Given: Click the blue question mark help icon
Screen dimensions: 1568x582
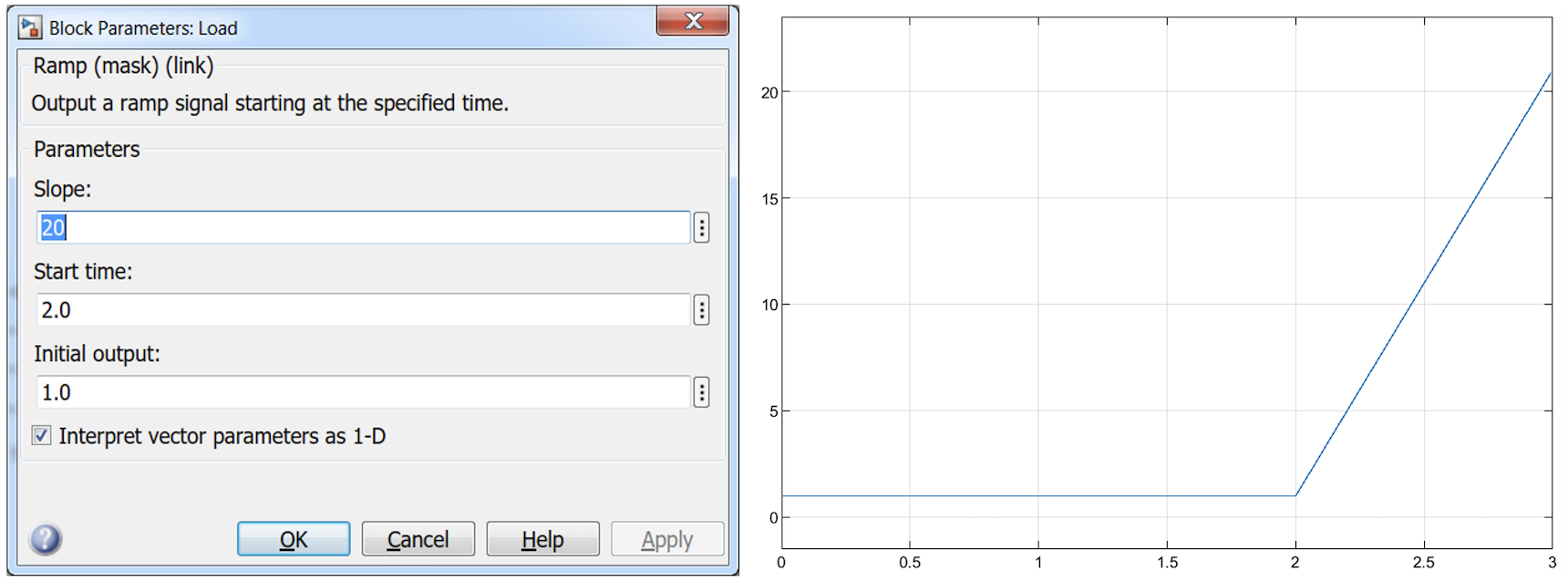Looking at the screenshot, I should pos(46,539).
